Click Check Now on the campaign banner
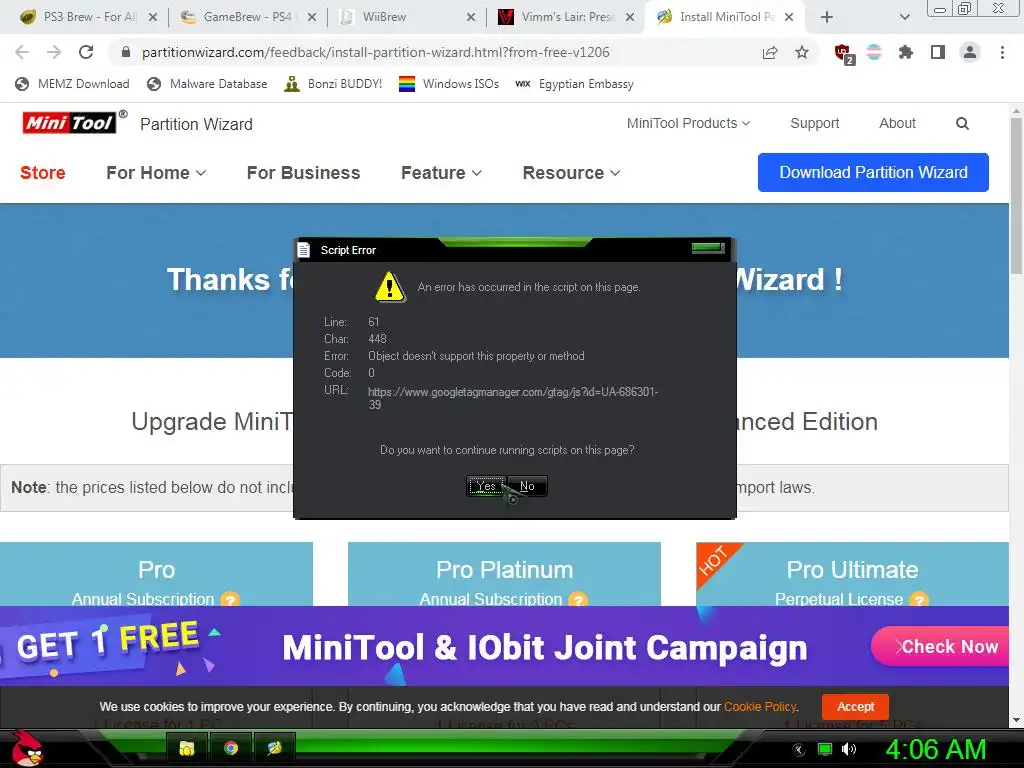 tap(941, 647)
